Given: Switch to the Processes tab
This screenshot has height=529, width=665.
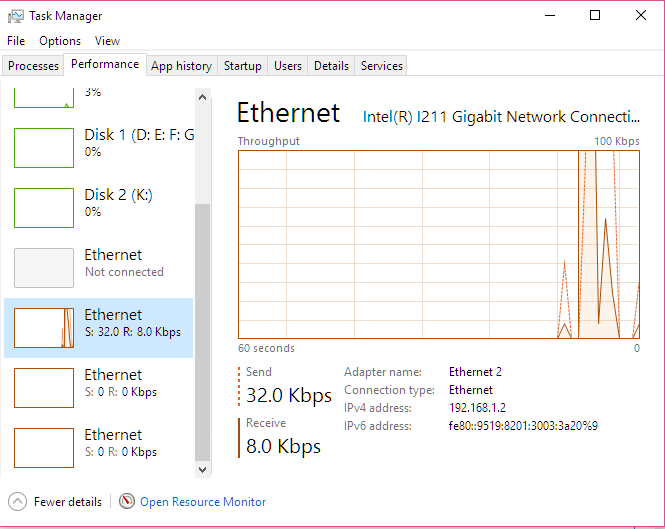Looking at the screenshot, I should click(34, 66).
